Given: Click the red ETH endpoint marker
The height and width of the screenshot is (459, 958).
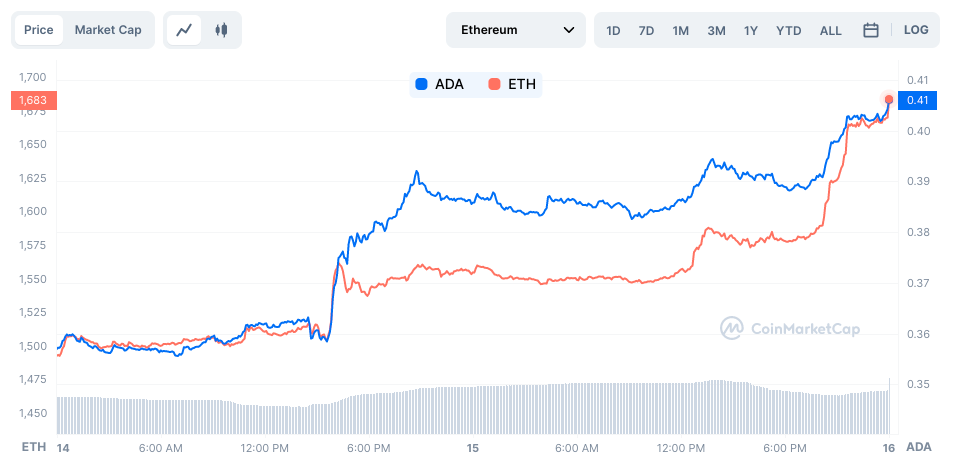Looking at the screenshot, I should point(888,99).
